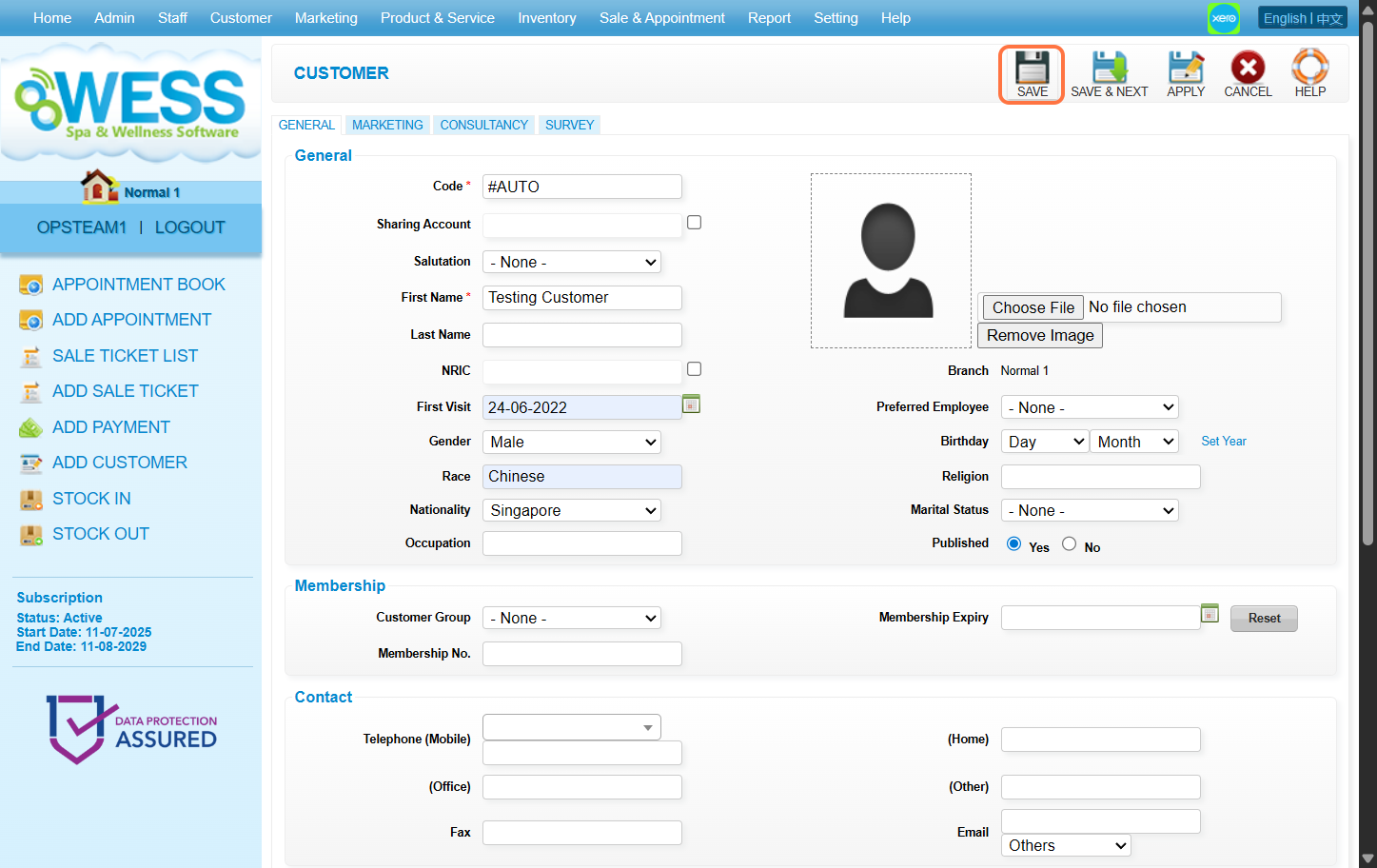The height and width of the screenshot is (868, 1377).
Task: Click the red Cancel icon
Action: pyautogui.click(x=1248, y=69)
